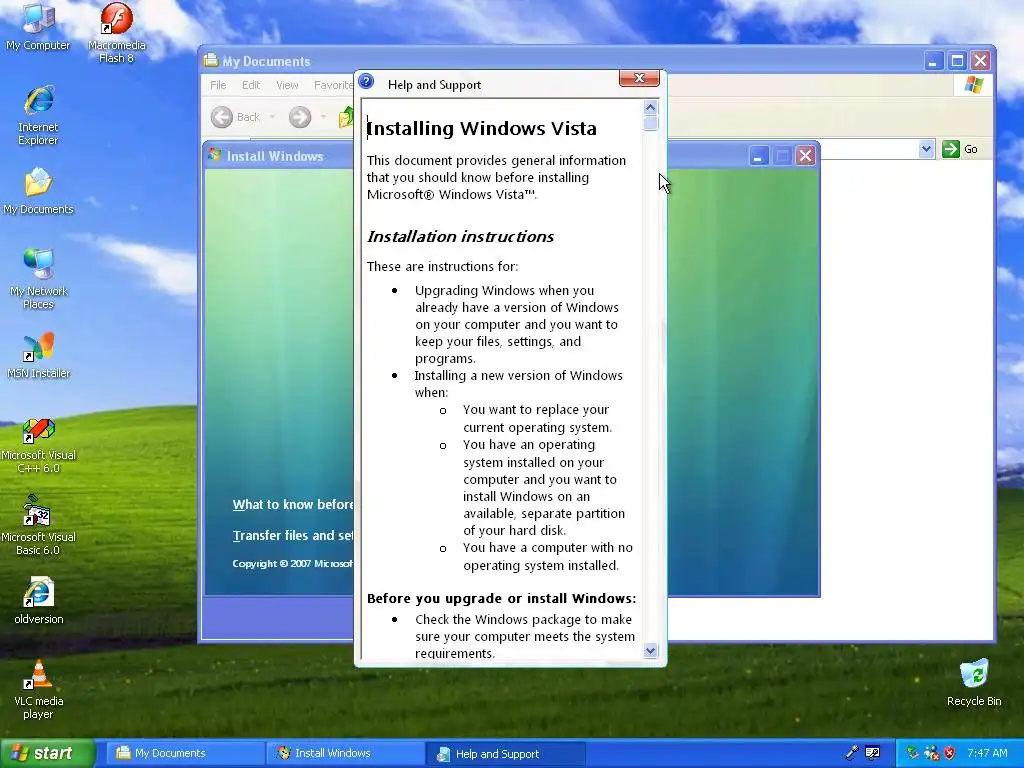Open the oldversion desktop shortcut
Screen dimensions: 1024x768
(38, 600)
